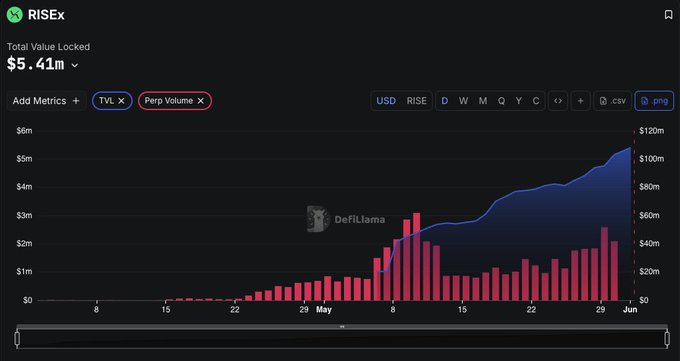680x361 pixels.
Task: Click the file icon in .png button
Action: click(x=644, y=101)
